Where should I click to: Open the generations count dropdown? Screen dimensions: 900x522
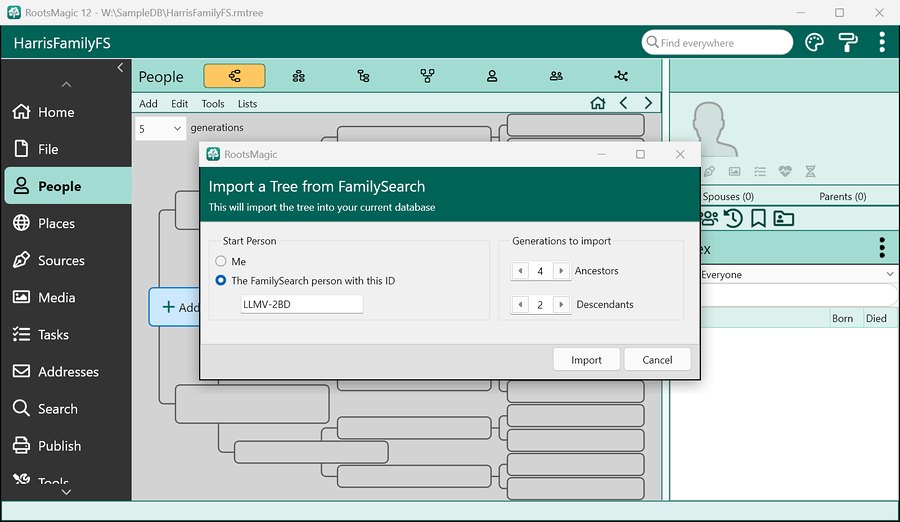tap(160, 129)
